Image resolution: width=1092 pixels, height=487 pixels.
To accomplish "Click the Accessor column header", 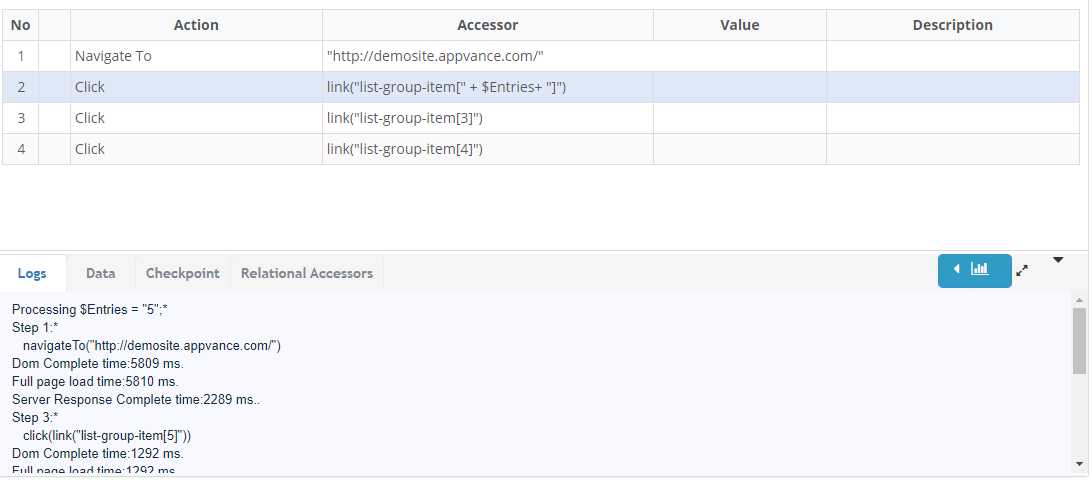I will tap(488, 25).
